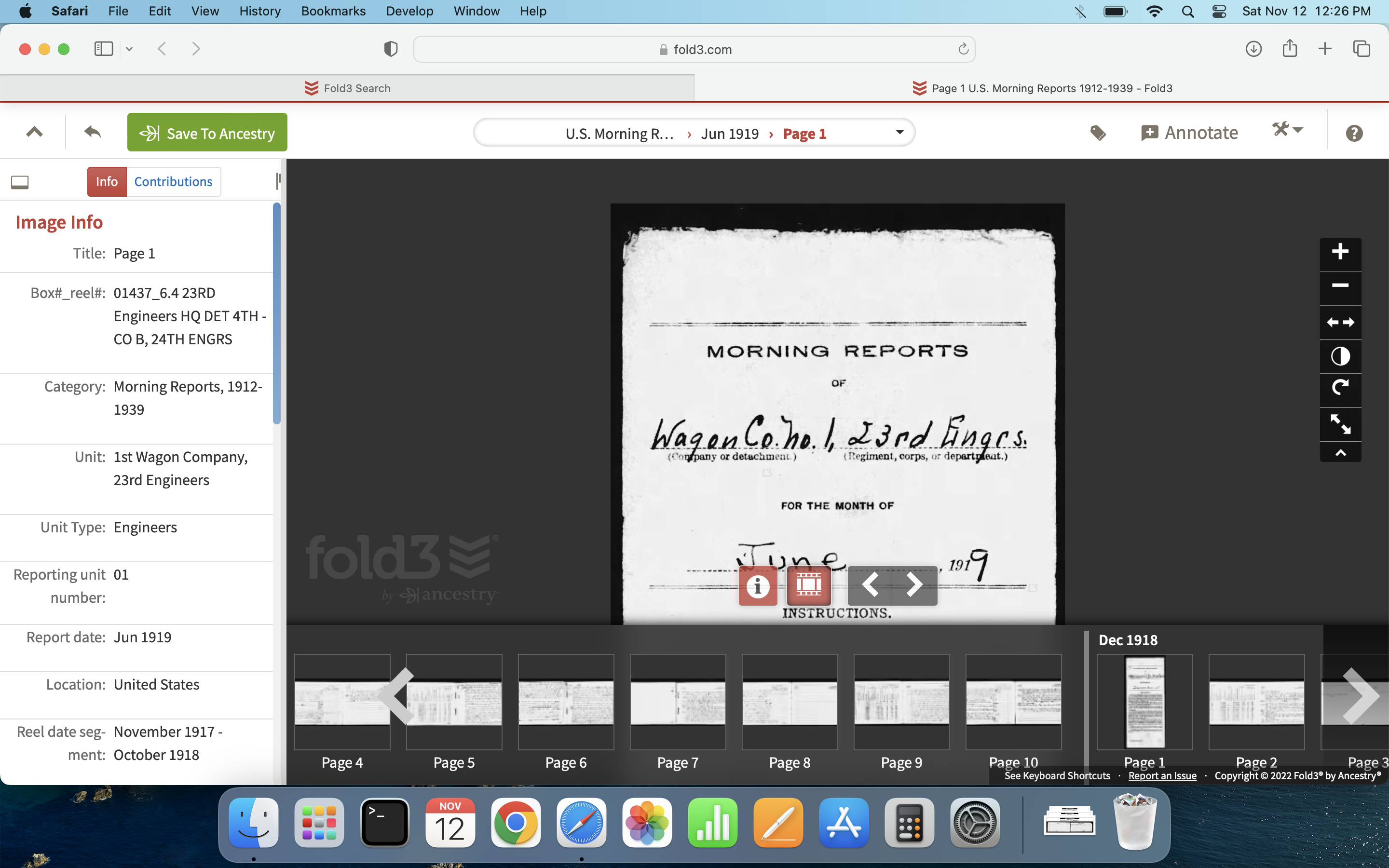Enter fullscreen with the diagonal arrows icon
The width and height of the screenshot is (1389, 868).
(x=1340, y=424)
